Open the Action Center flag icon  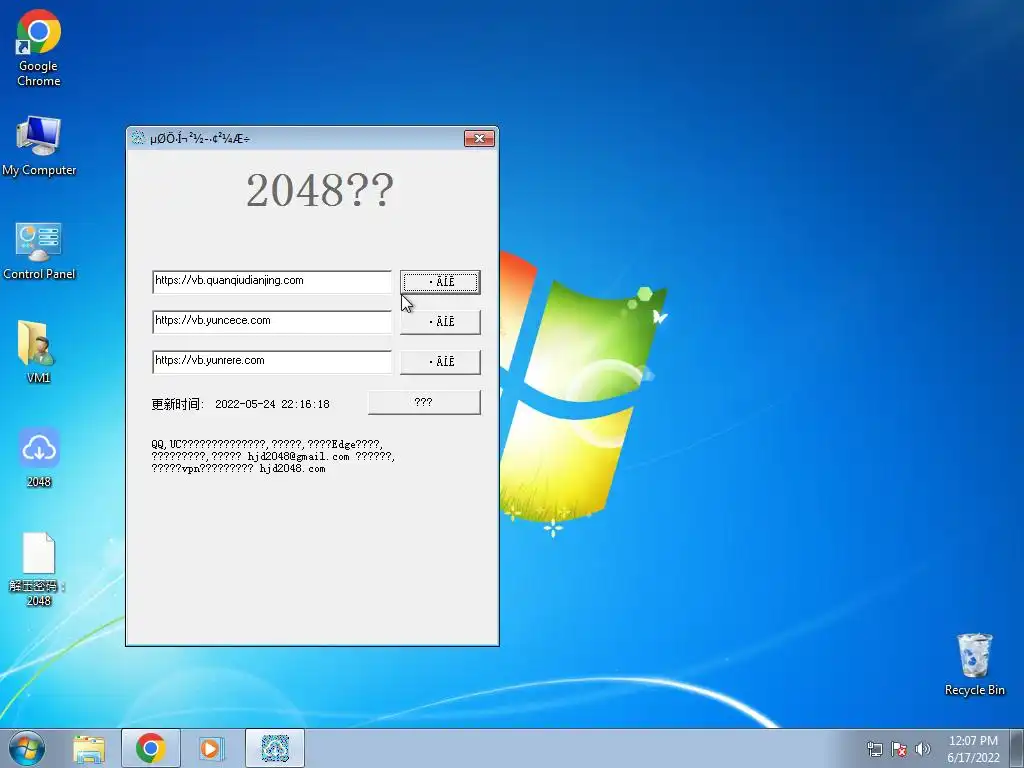pos(899,749)
